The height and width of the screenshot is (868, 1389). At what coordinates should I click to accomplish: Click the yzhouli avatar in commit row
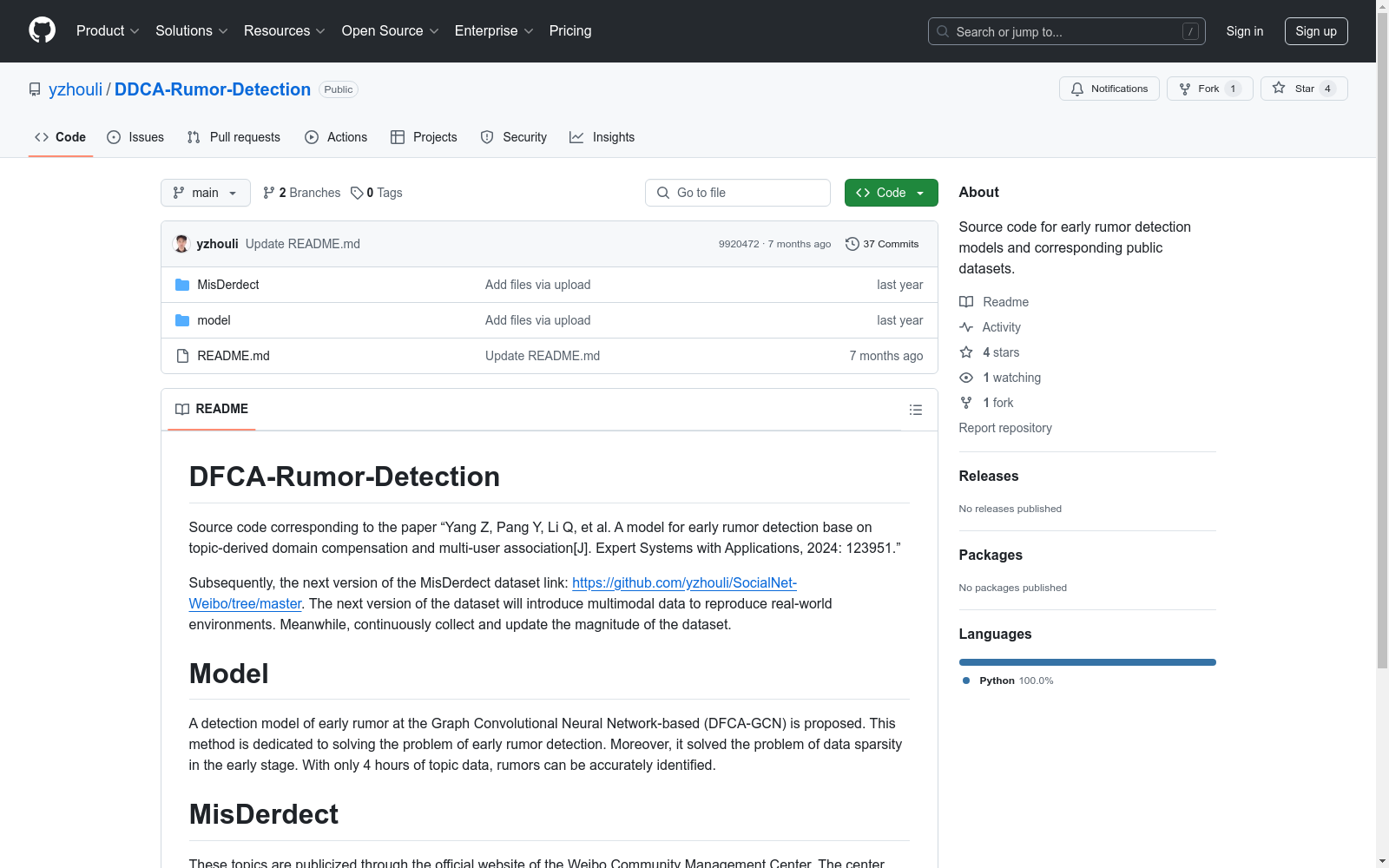(x=181, y=244)
